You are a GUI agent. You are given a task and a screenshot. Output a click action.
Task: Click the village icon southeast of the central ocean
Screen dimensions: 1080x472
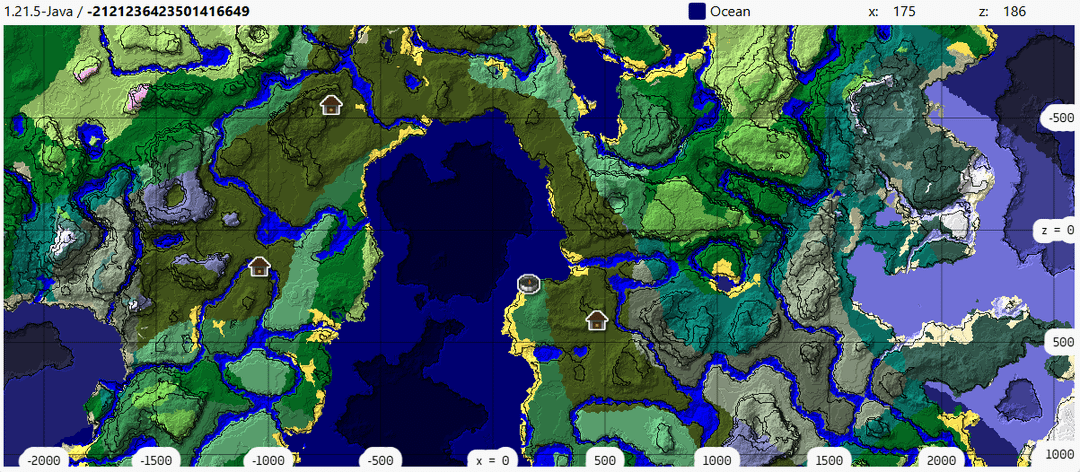(x=597, y=320)
